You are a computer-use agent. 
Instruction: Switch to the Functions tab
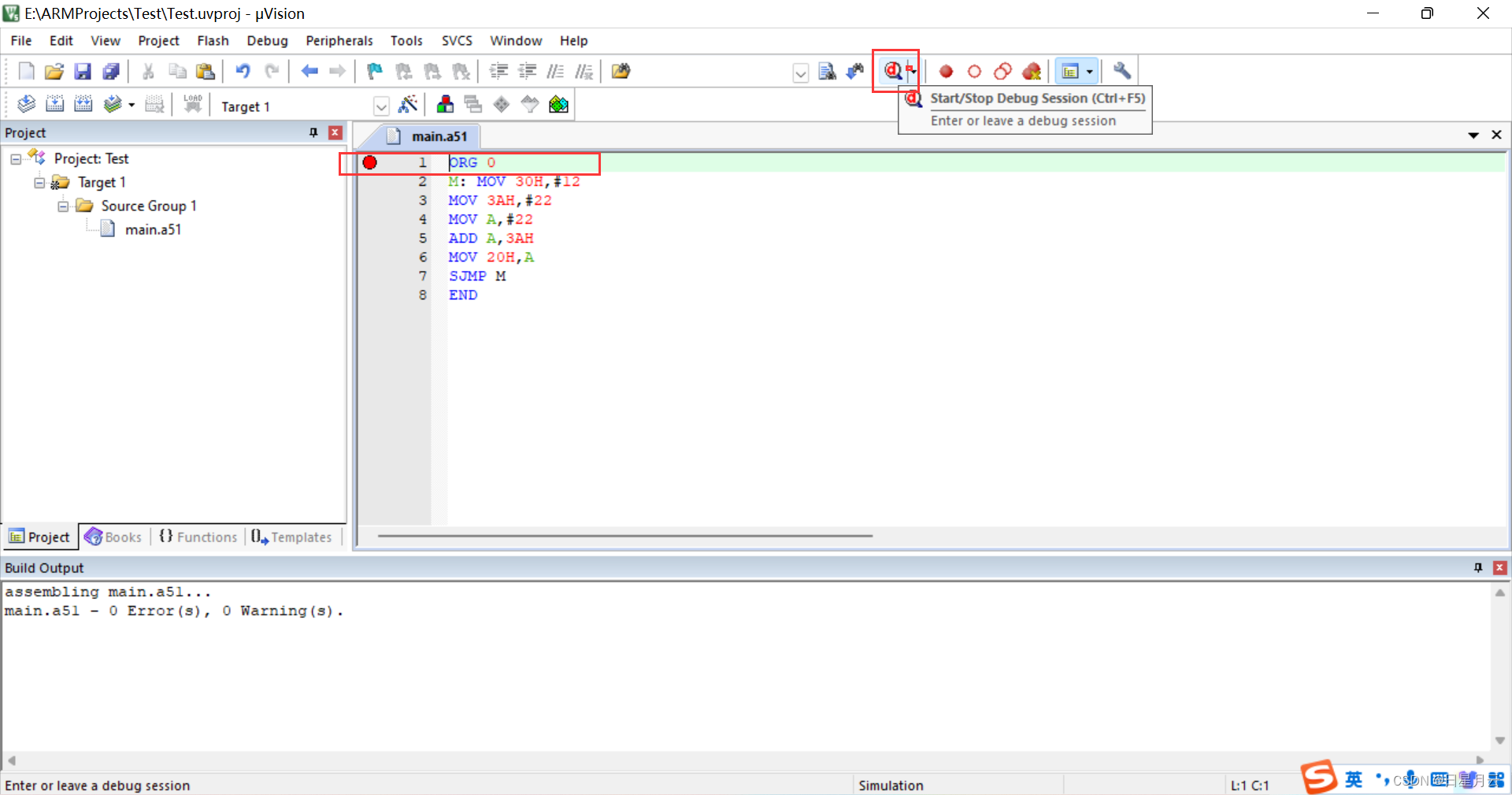pyautogui.click(x=198, y=537)
